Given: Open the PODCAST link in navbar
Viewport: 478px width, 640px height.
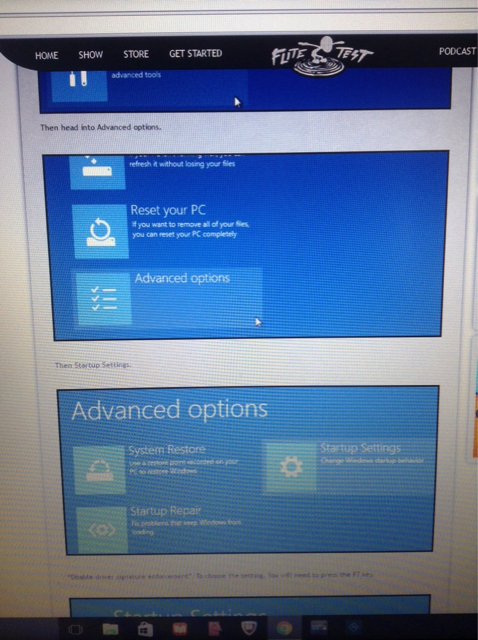Looking at the screenshot, I should 457,51.
